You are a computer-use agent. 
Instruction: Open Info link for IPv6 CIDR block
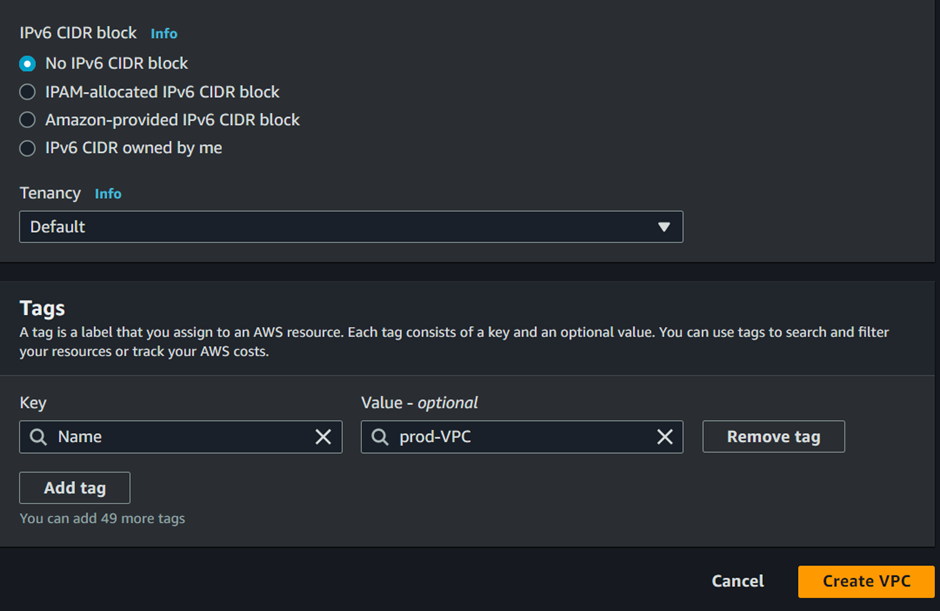point(164,34)
